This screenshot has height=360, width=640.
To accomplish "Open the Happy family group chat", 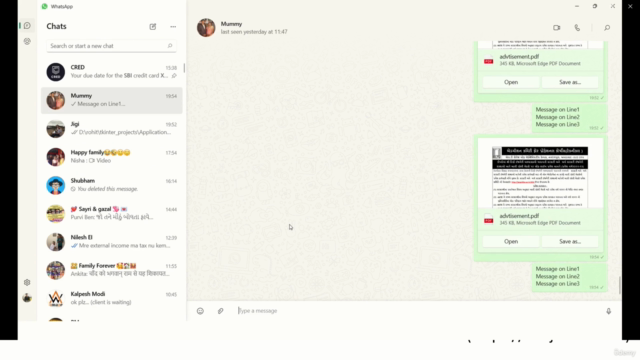I will pyautogui.click(x=111, y=157).
